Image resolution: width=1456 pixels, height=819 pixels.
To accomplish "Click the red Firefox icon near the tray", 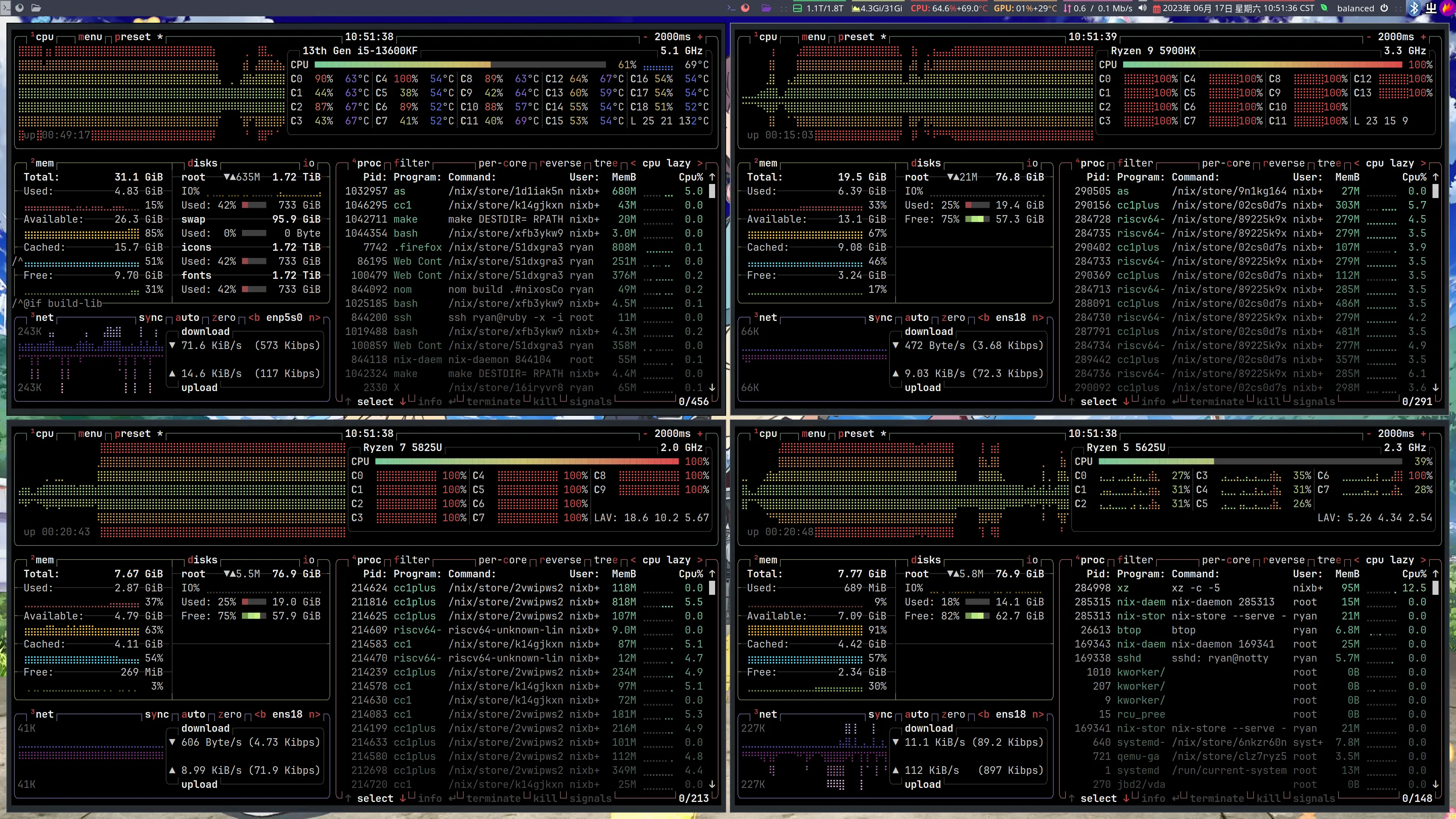I will coord(745,8).
